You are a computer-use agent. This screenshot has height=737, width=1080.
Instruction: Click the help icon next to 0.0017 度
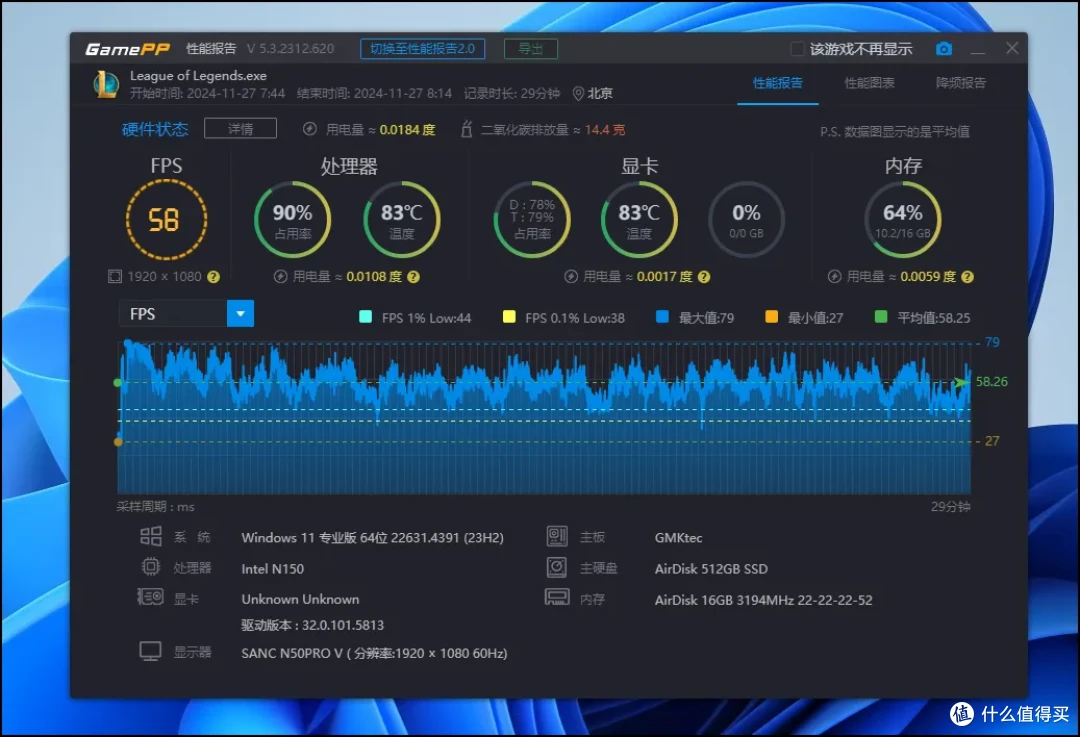(x=704, y=277)
